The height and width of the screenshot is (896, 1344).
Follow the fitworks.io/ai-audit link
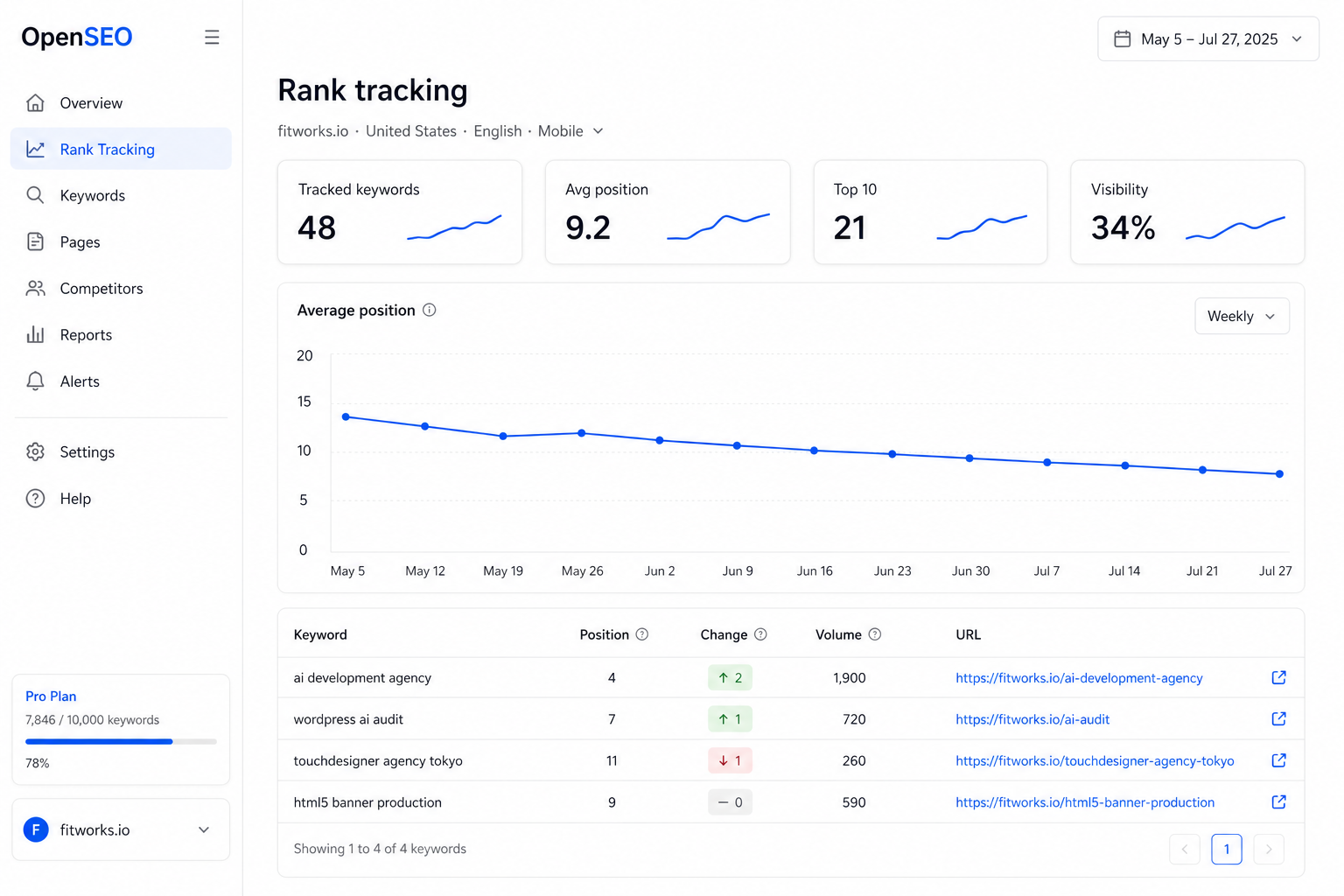(1032, 719)
